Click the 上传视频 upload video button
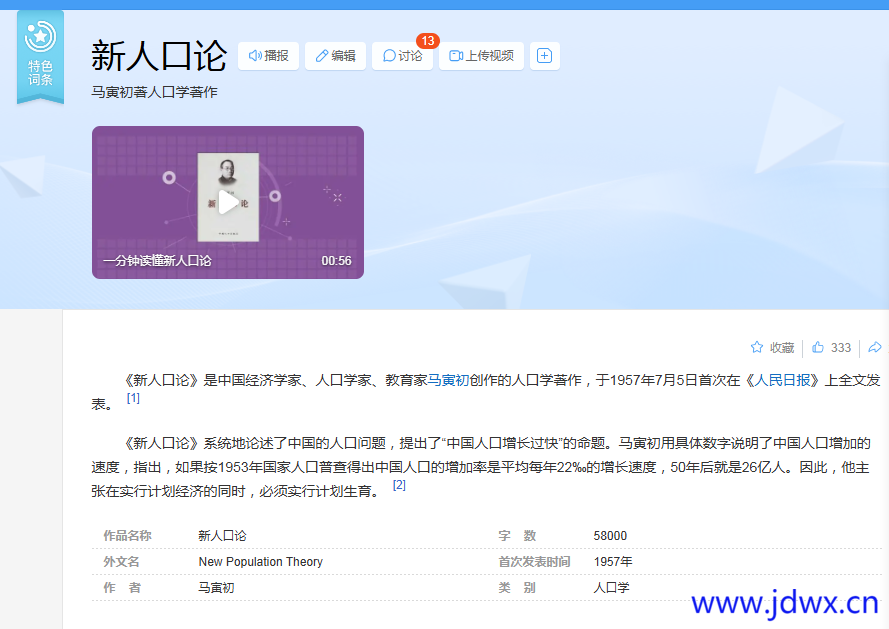This screenshot has height=629, width=889. (481, 56)
